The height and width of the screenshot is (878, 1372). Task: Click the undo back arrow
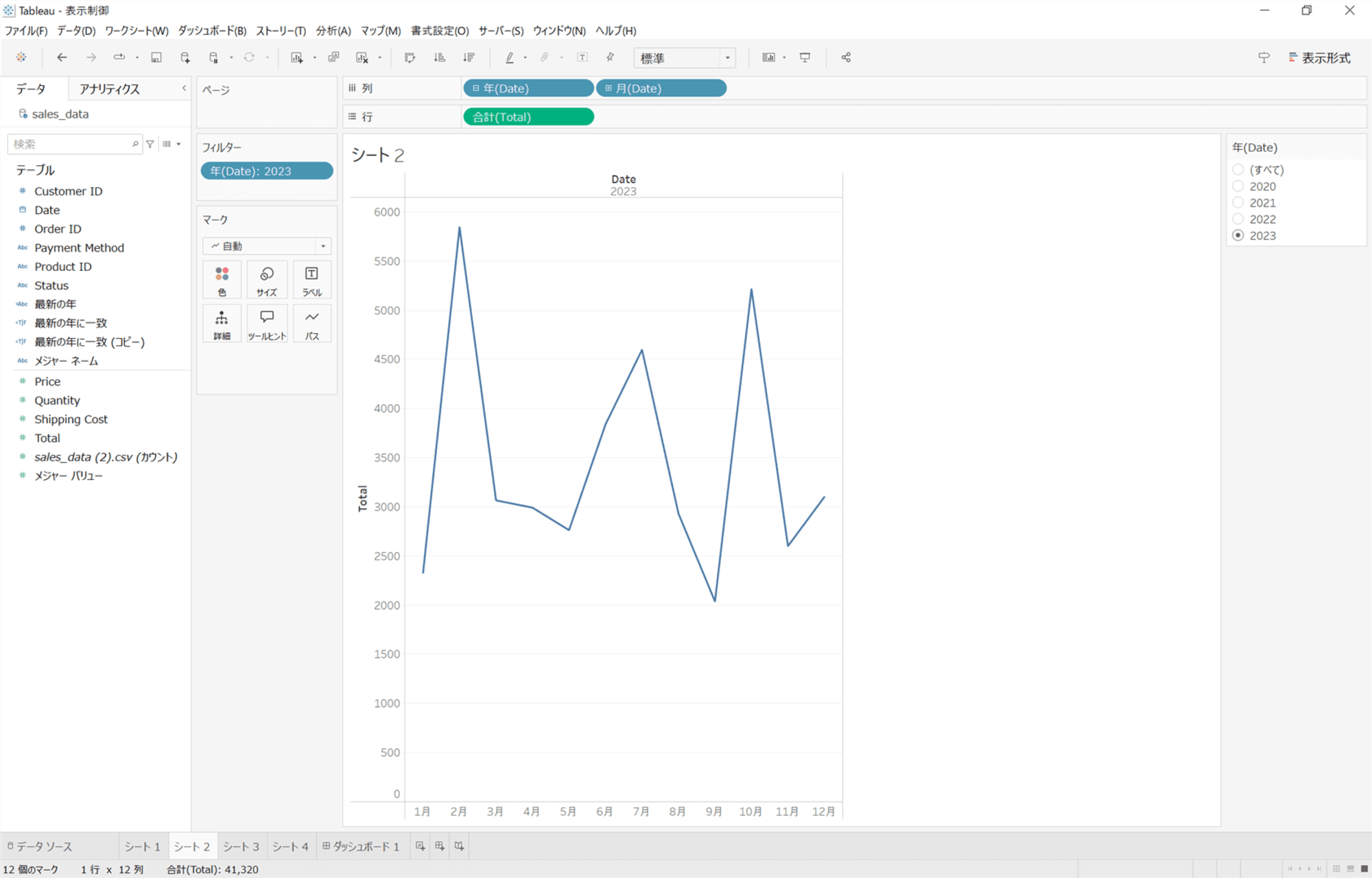(x=62, y=58)
